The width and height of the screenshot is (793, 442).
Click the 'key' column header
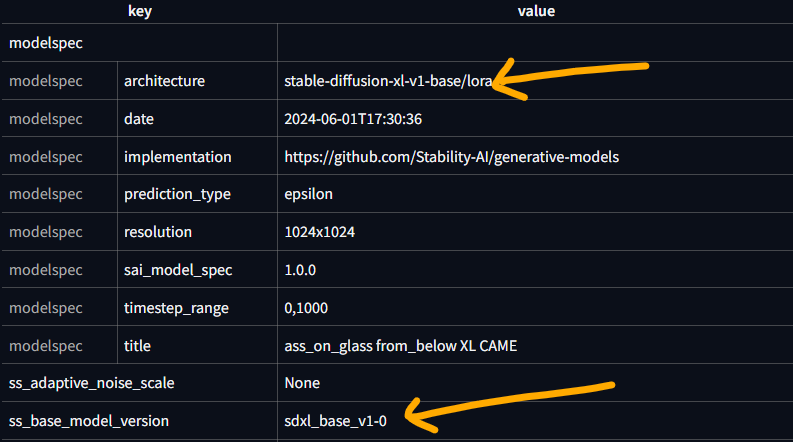click(140, 11)
